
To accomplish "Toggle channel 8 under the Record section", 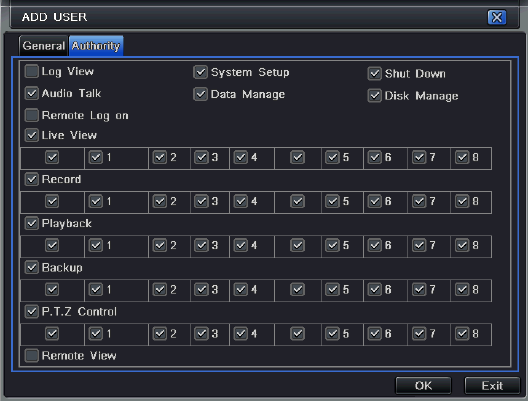I will [x=462, y=201].
